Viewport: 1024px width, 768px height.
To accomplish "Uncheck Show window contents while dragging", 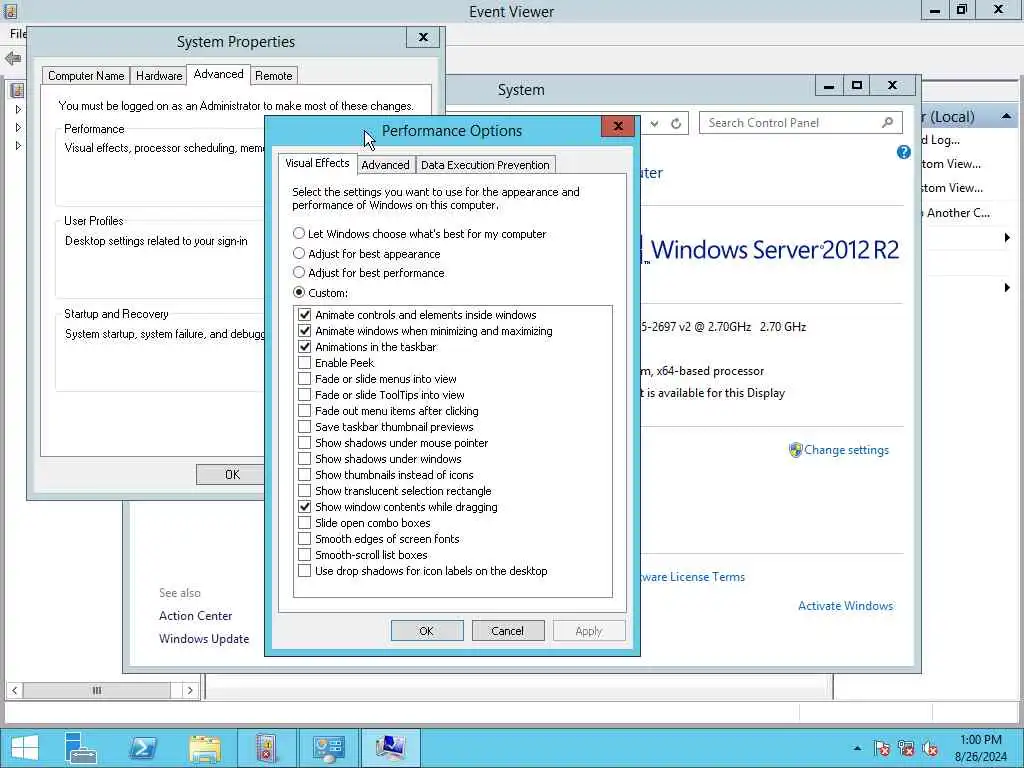I will coord(304,507).
